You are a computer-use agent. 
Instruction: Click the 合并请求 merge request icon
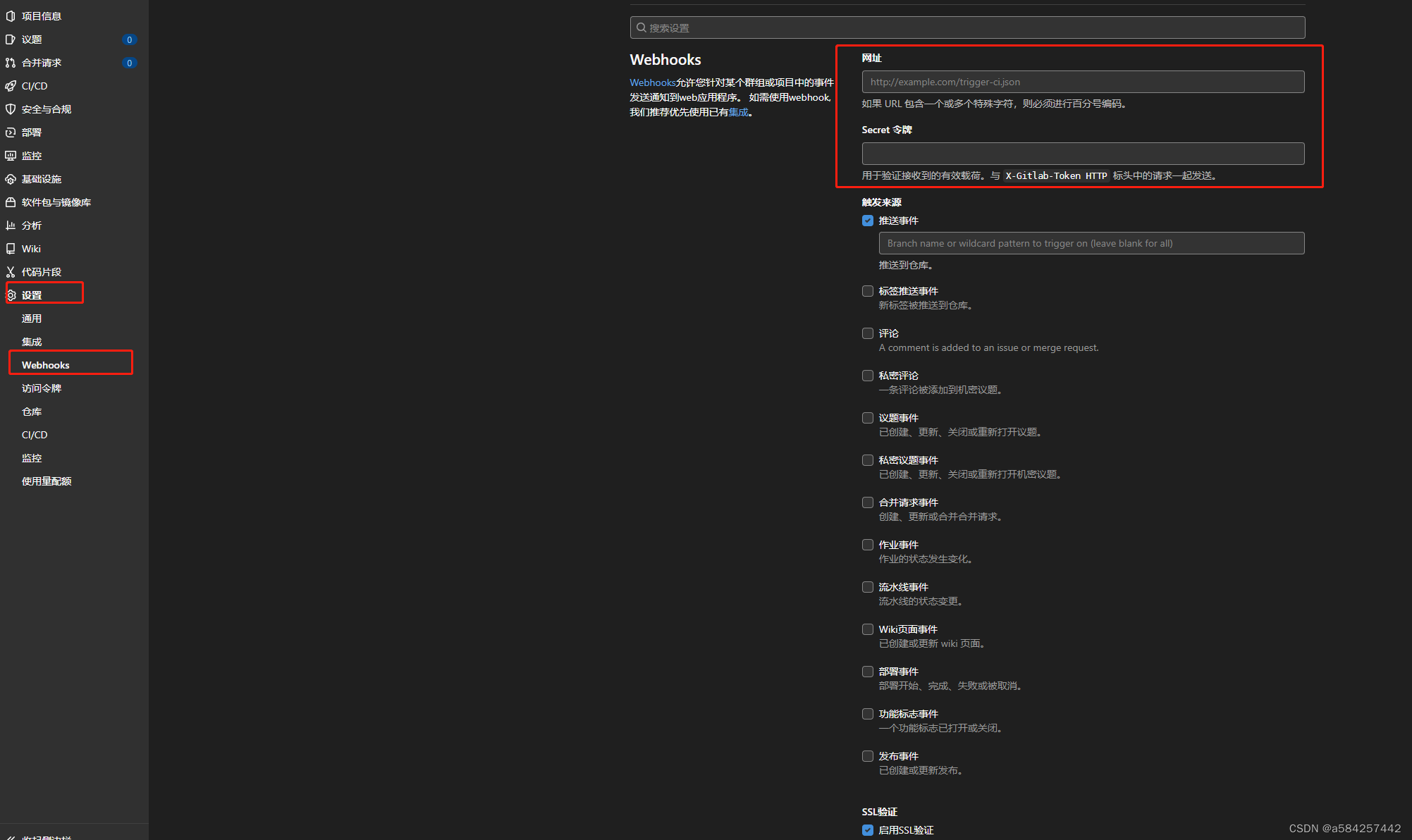[11, 63]
